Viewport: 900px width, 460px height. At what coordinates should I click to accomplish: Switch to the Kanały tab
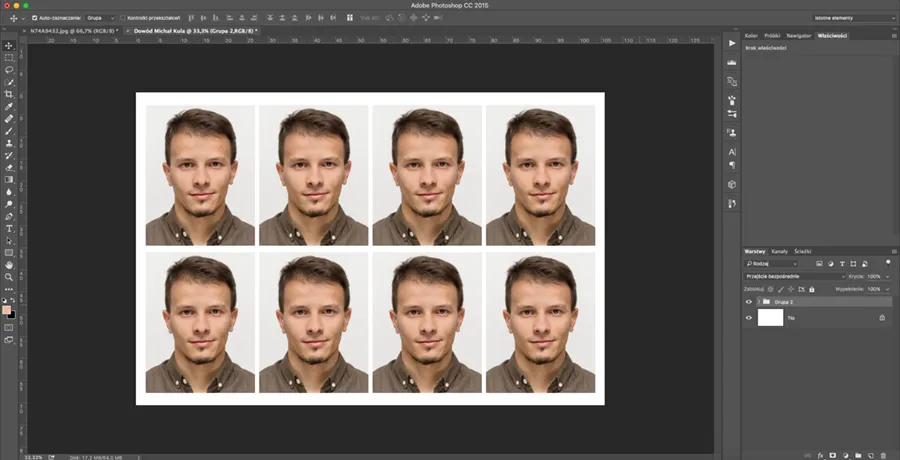780,251
